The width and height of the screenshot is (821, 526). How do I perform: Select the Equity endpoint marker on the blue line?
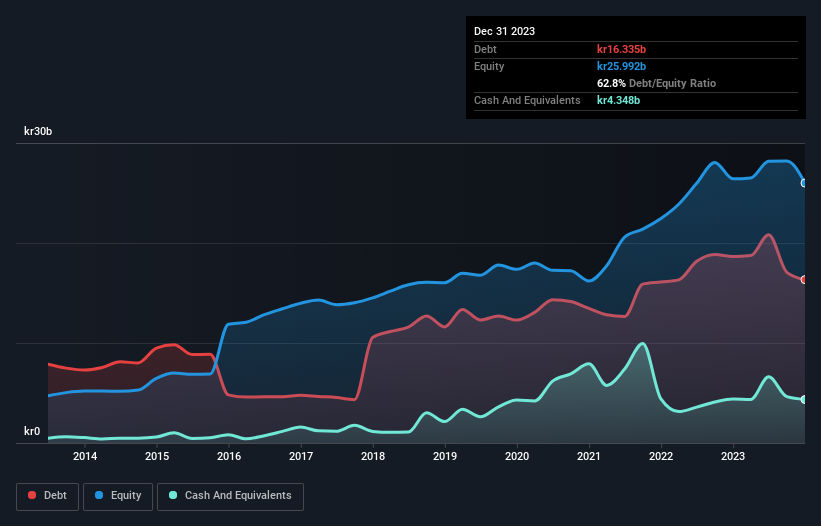[804, 183]
